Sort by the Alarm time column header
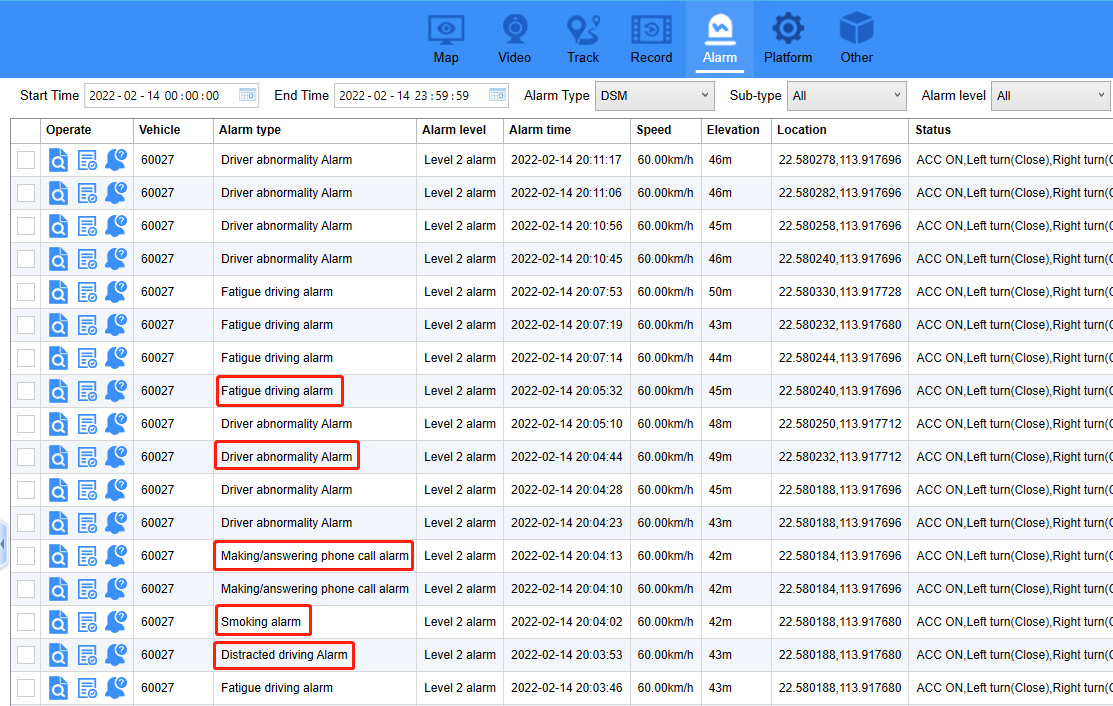This screenshot has height=706, width=1113. click(x=566, y=130)
